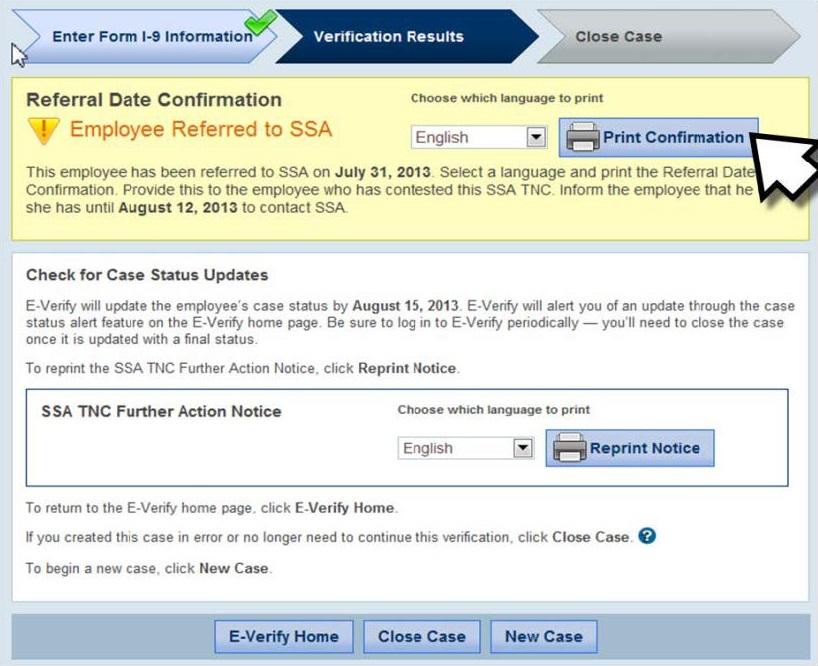Click the Check for Case Status Updates heading
Screen dimensions: 818x666
[x=147, y=275]
